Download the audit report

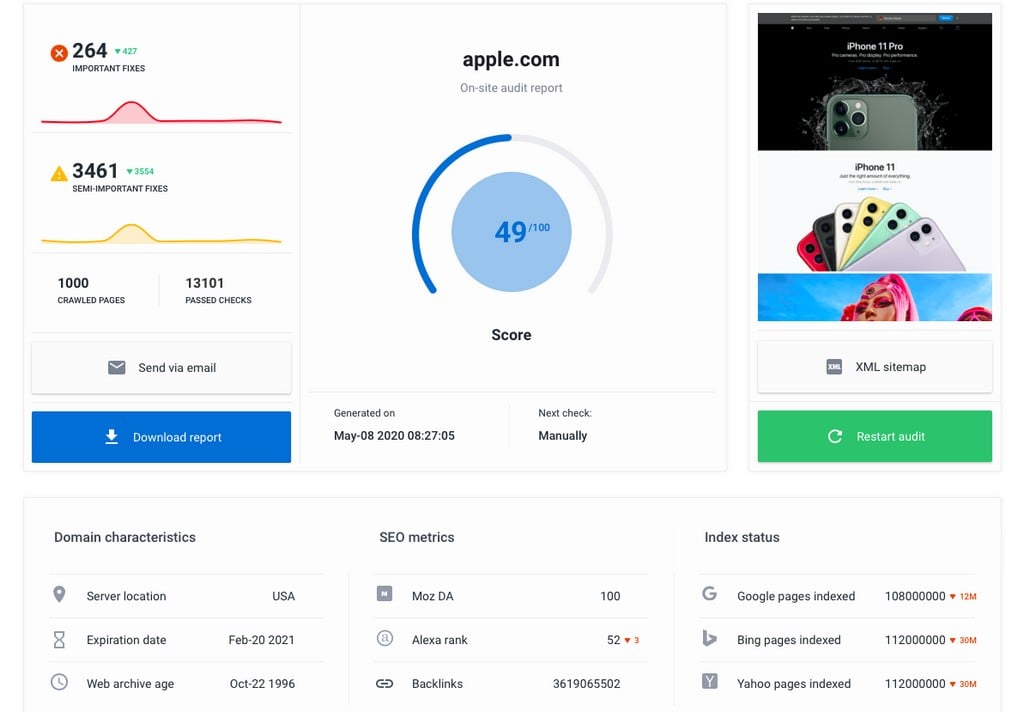[160, 436]
